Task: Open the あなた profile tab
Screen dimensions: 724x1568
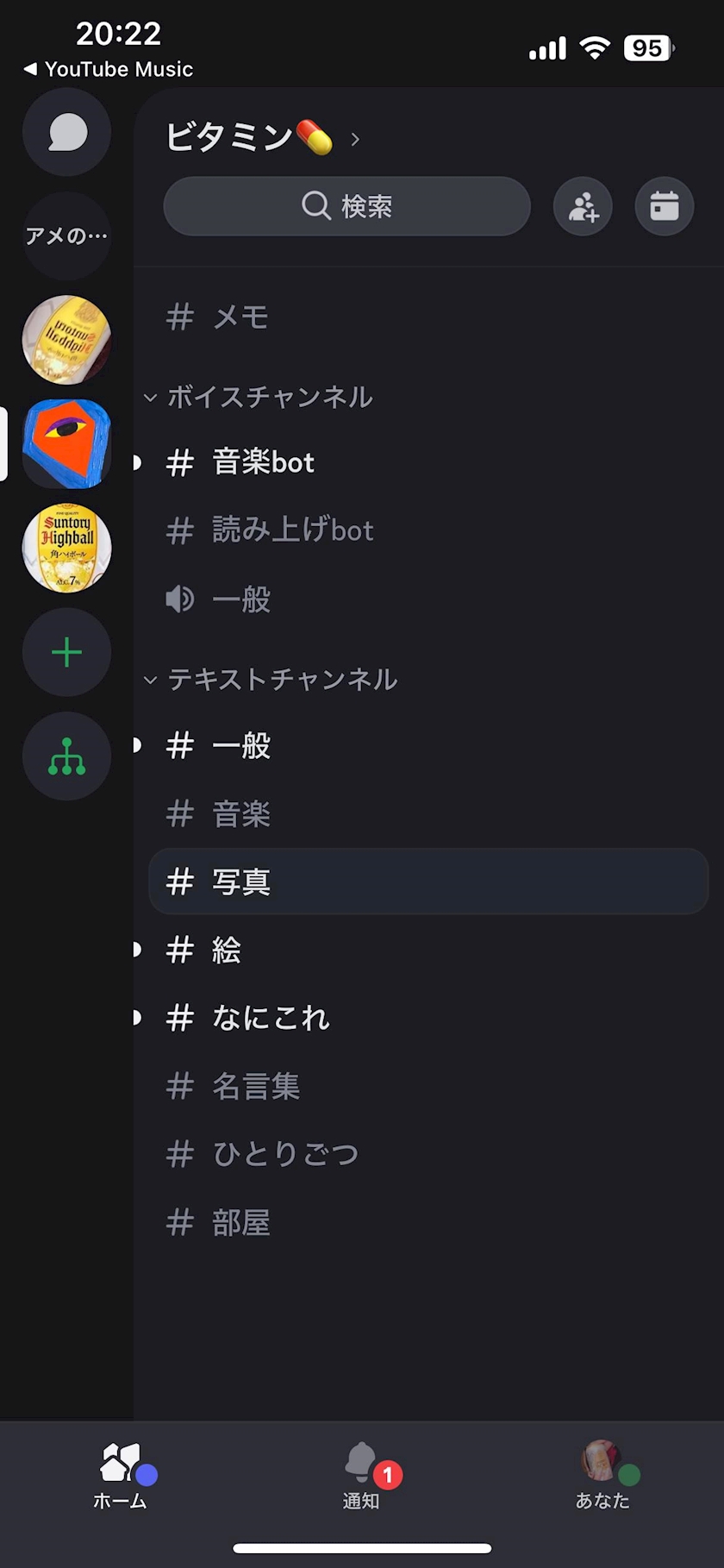Action: (602, 1475)
